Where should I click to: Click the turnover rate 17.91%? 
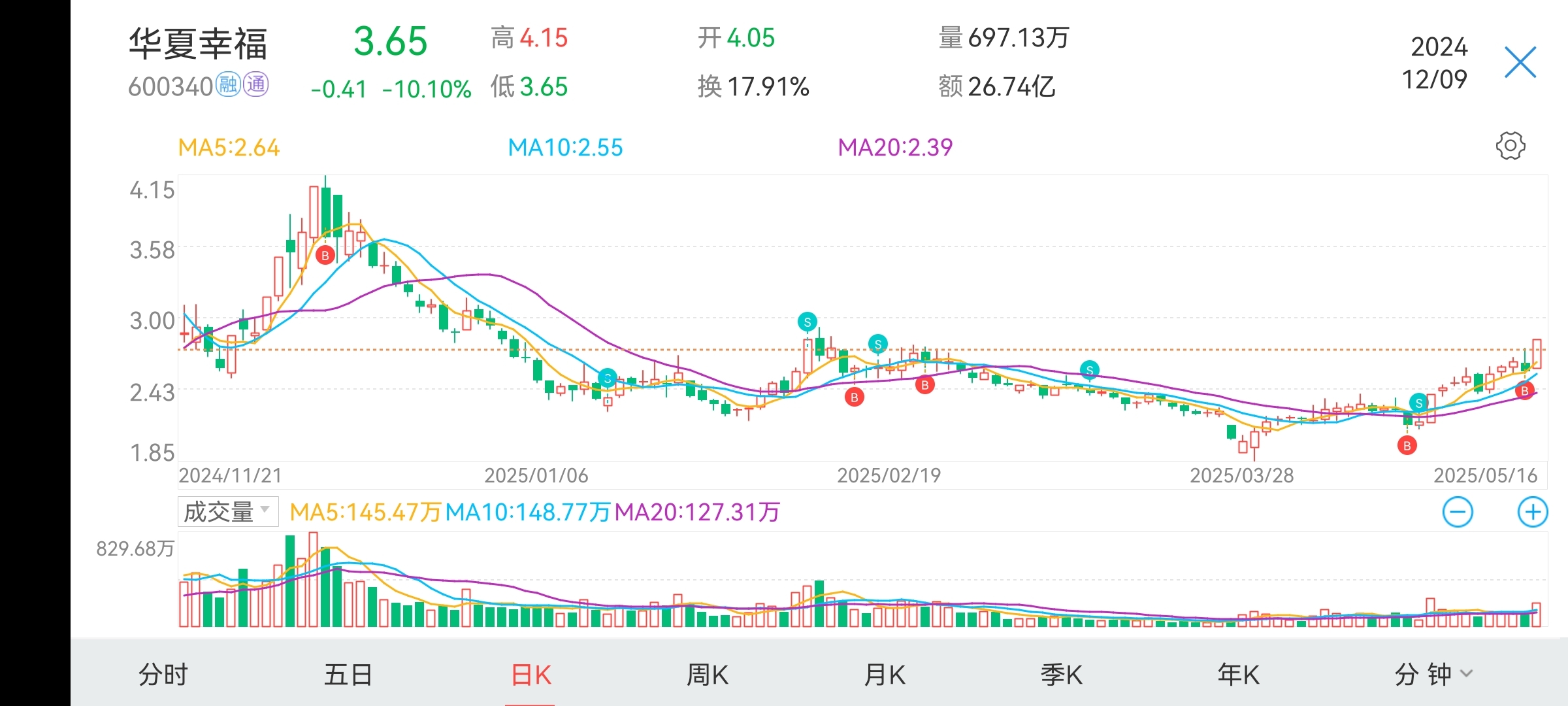pos(768,86)
